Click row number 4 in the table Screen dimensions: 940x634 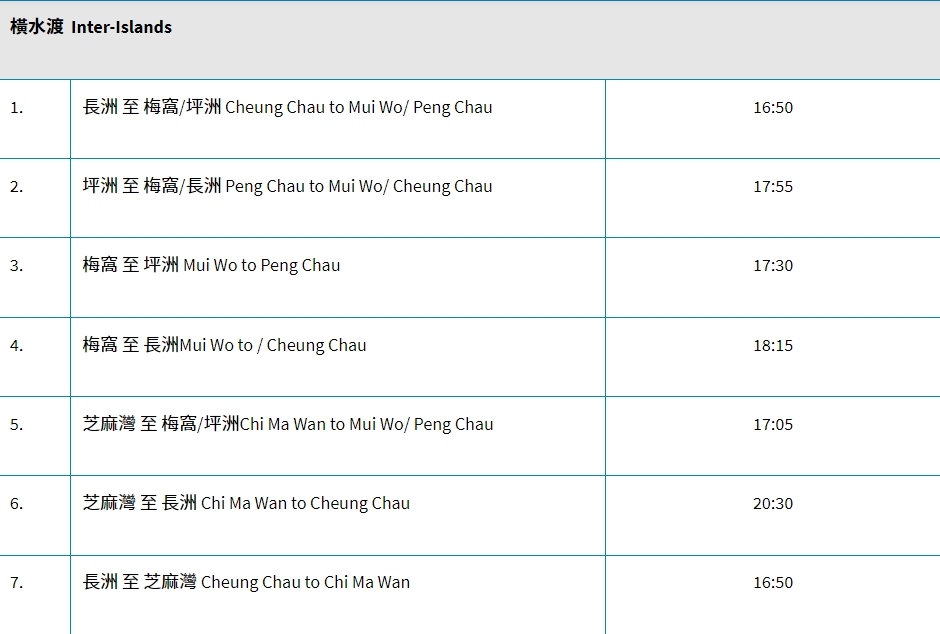[17, 346]
